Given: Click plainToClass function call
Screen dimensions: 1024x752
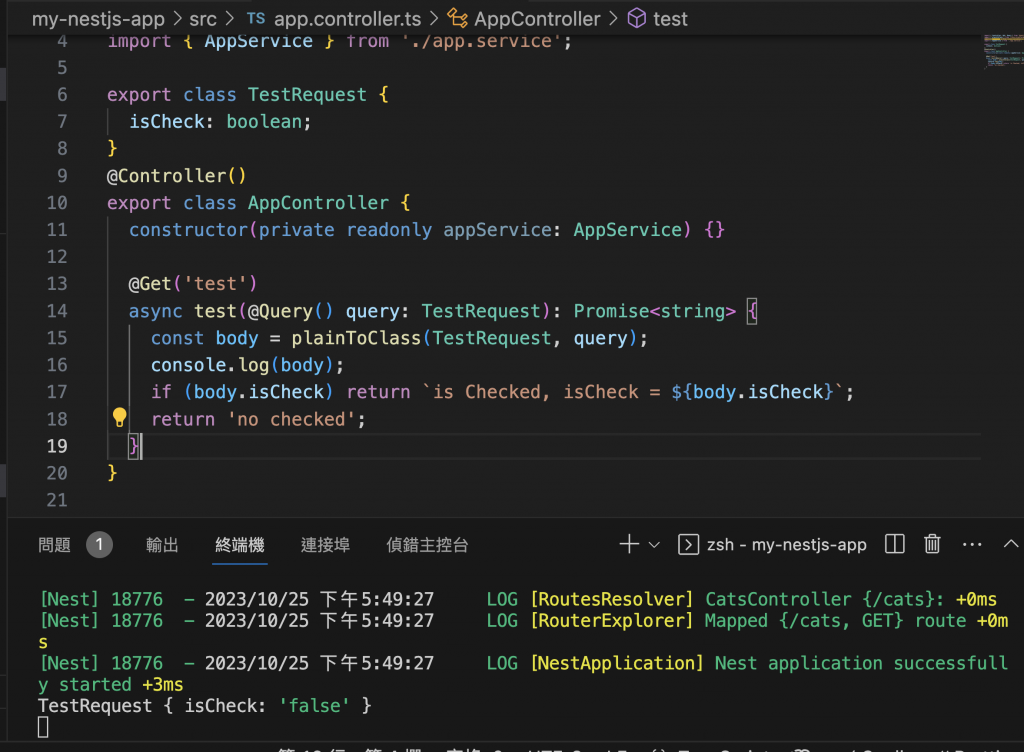Looking at the screenshot, I should pyautogui.click(x=356, y=338).
